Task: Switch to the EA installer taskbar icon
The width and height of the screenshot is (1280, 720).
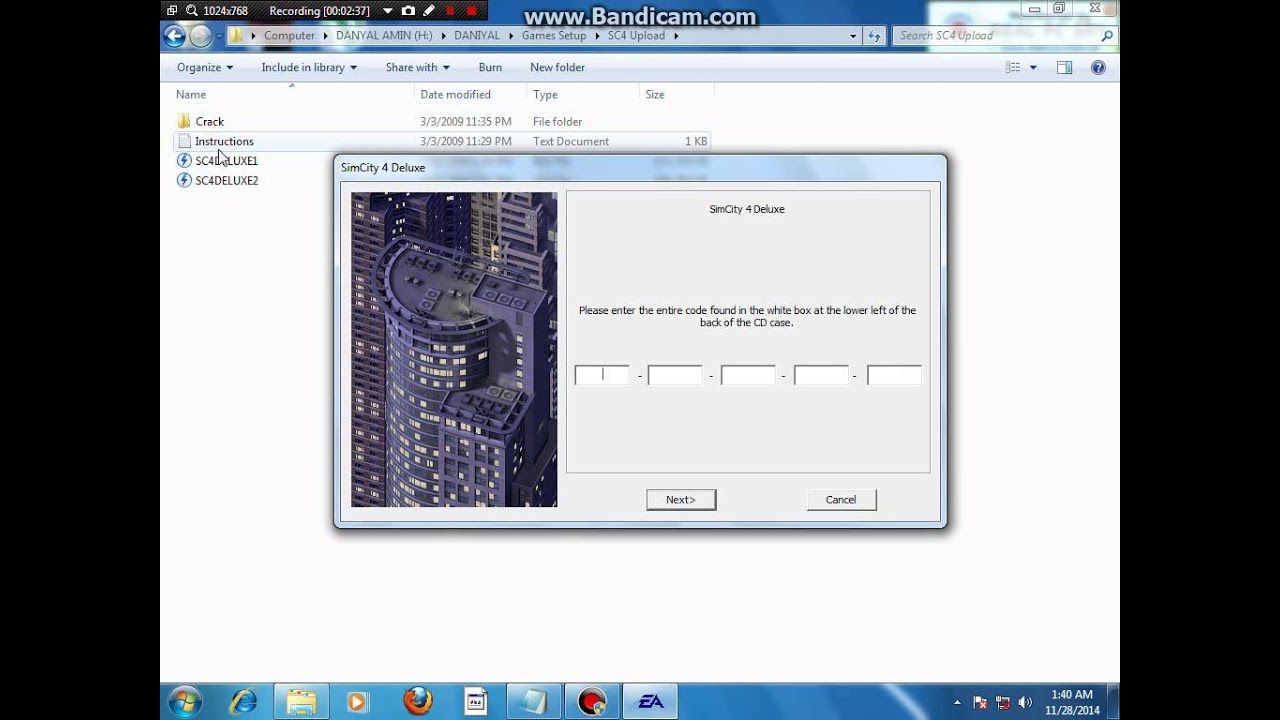Action: [651, 701]
